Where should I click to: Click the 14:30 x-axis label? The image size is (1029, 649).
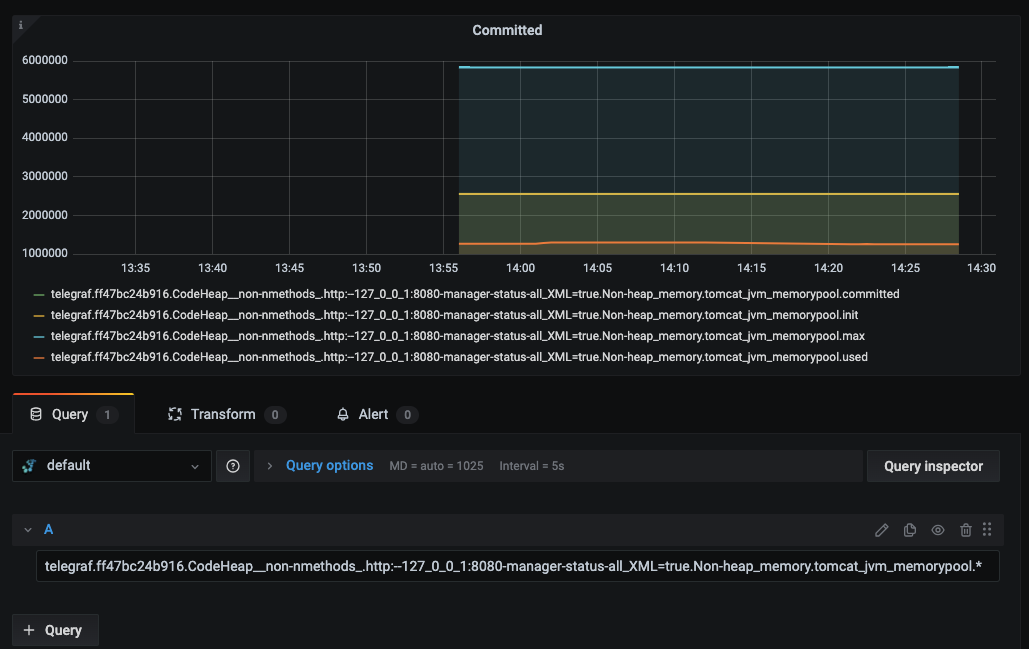[x=981, y=268]
